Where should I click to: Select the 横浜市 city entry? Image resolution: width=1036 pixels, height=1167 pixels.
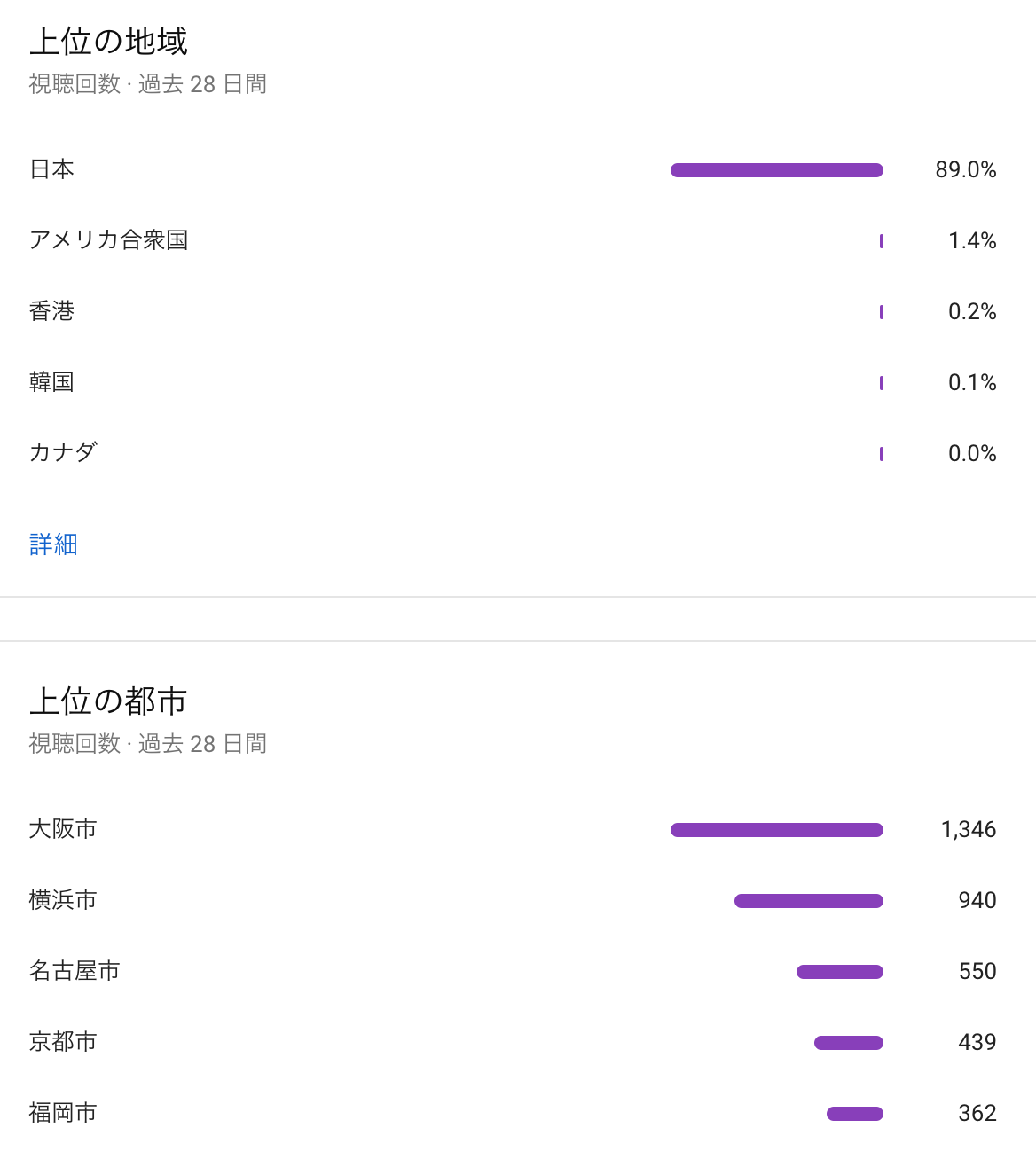(x=63, y=900)
